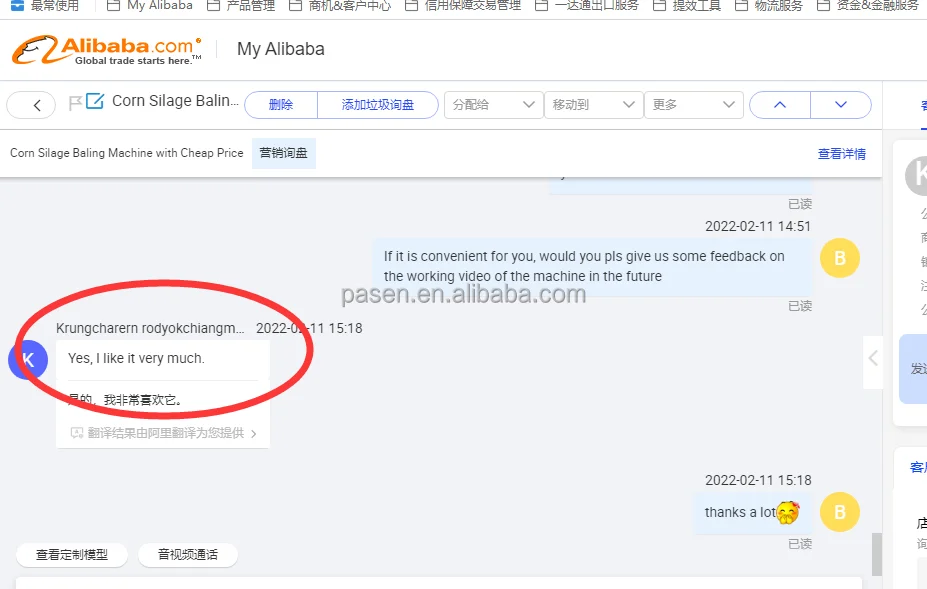Click the smiling emoji in thanks message
The height and width of the screenshot is (589, 927).
788,513
